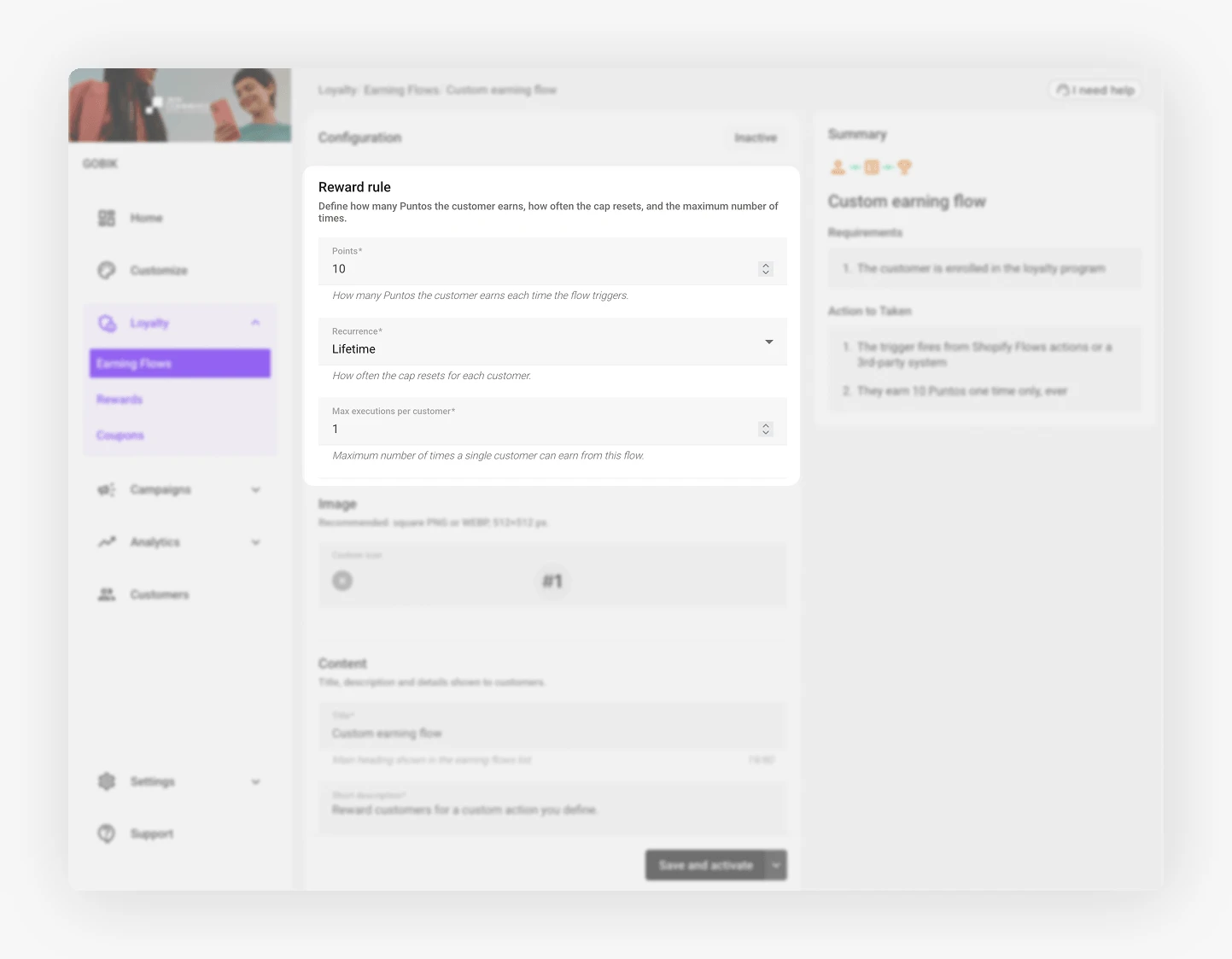Click the customer icon in Summary

click(x=838, y=167)
